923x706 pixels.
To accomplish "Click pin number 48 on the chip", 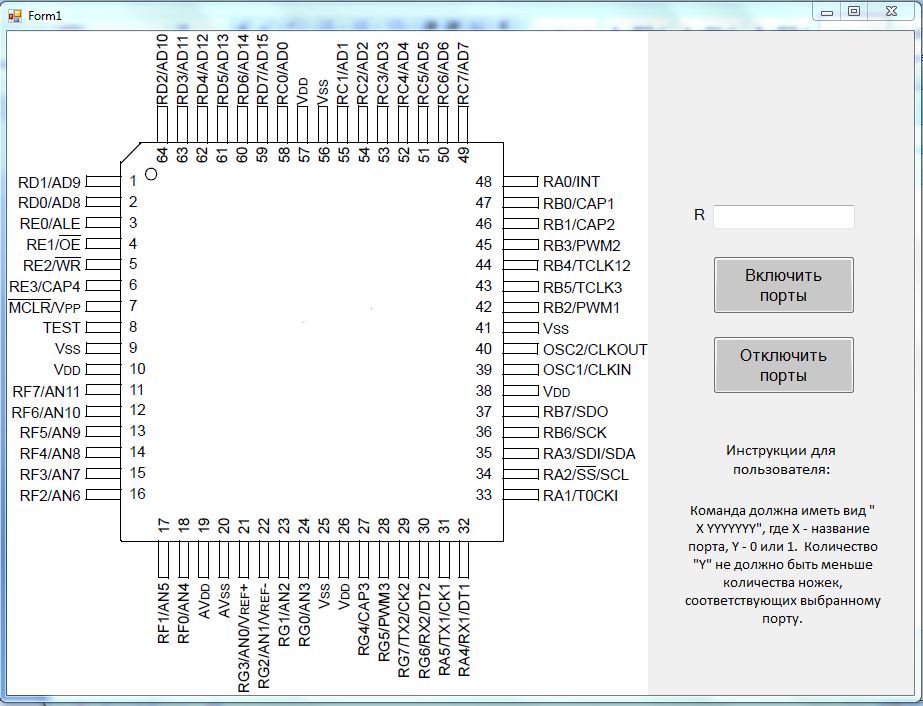I will coord(483,182).
